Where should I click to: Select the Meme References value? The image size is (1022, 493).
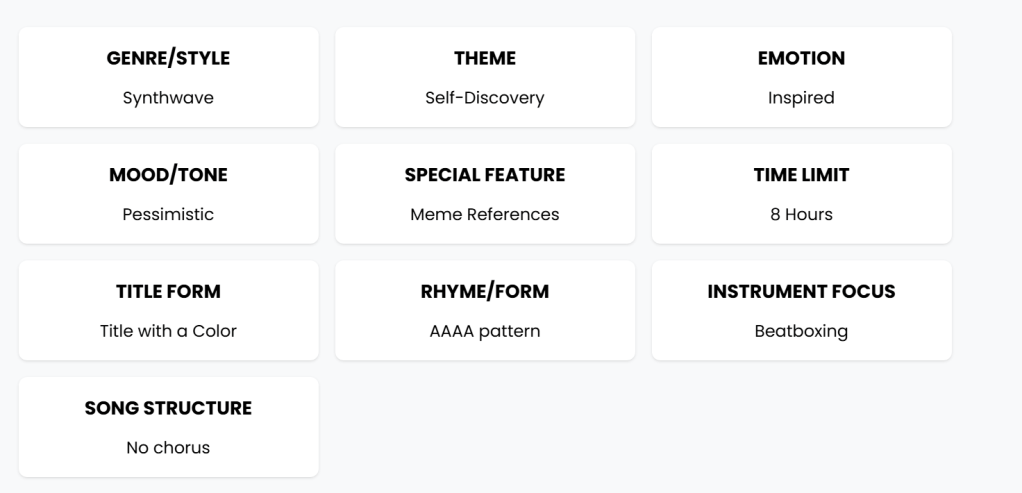coord(485,214)
